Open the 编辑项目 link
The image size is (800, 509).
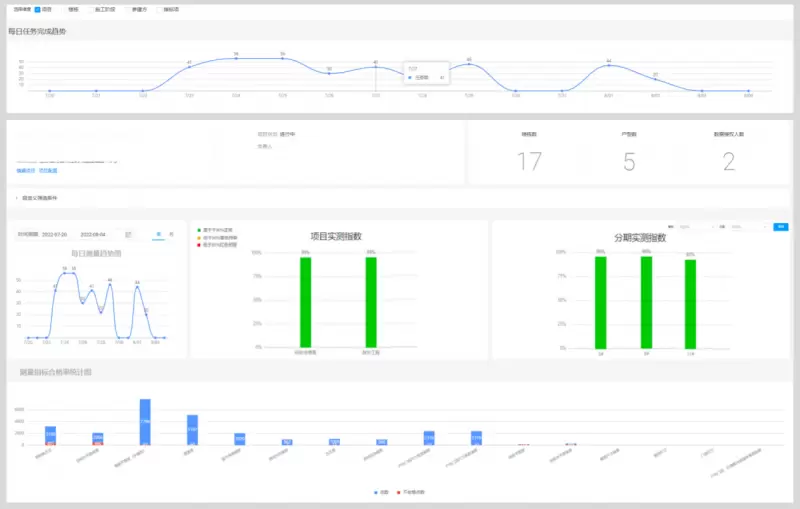click(x=25, y=171)
